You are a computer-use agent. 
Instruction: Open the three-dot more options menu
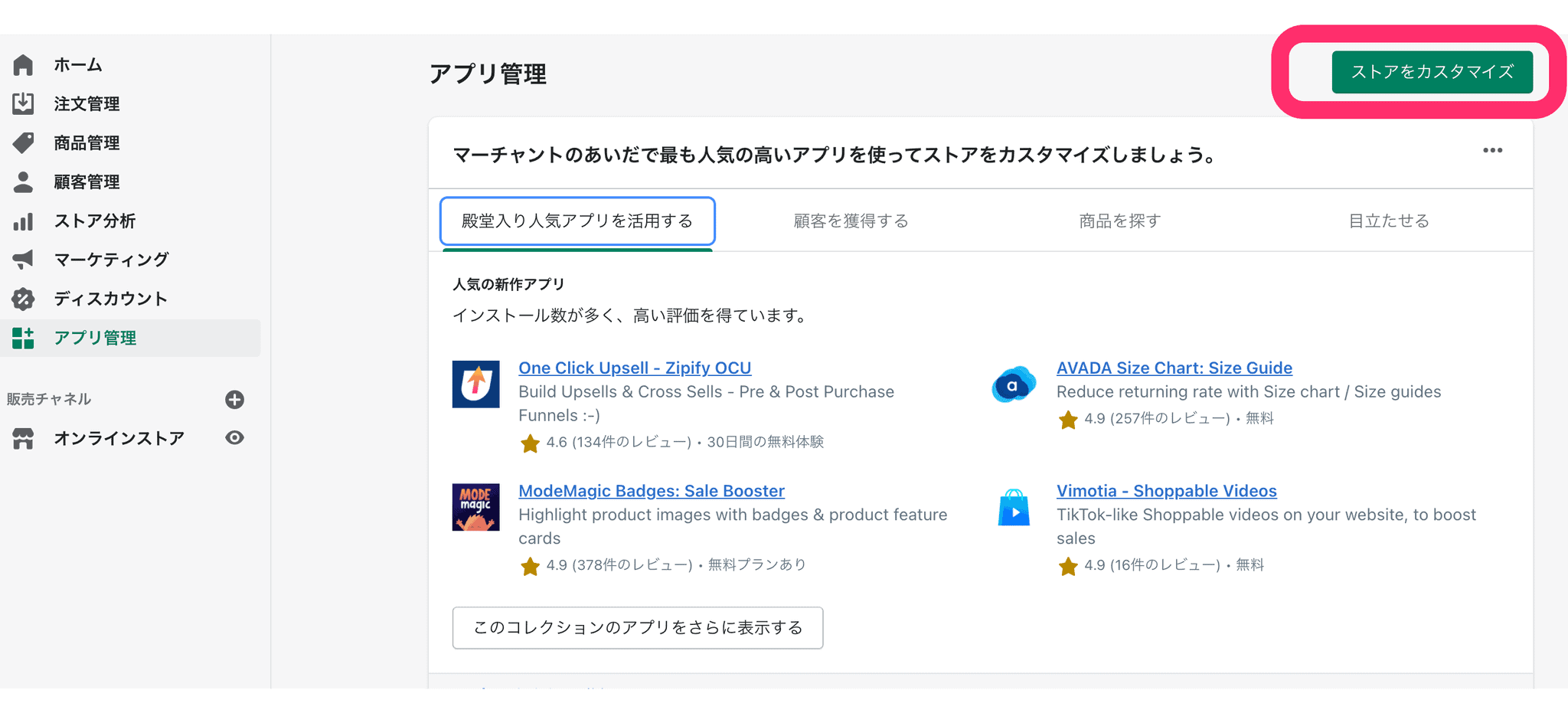click(1492, 151)
